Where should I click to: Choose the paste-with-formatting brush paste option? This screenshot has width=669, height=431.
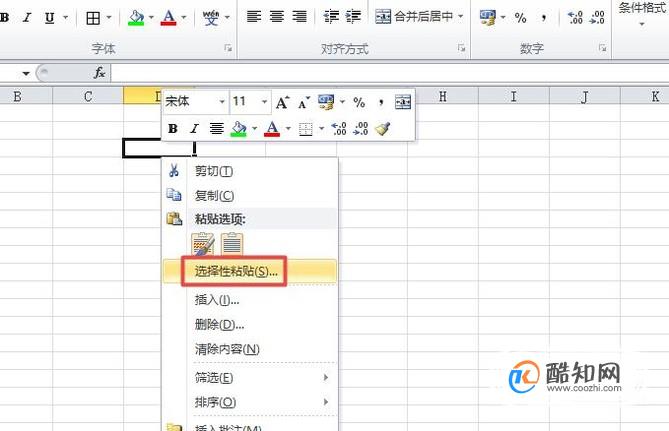tap(203, 244)
